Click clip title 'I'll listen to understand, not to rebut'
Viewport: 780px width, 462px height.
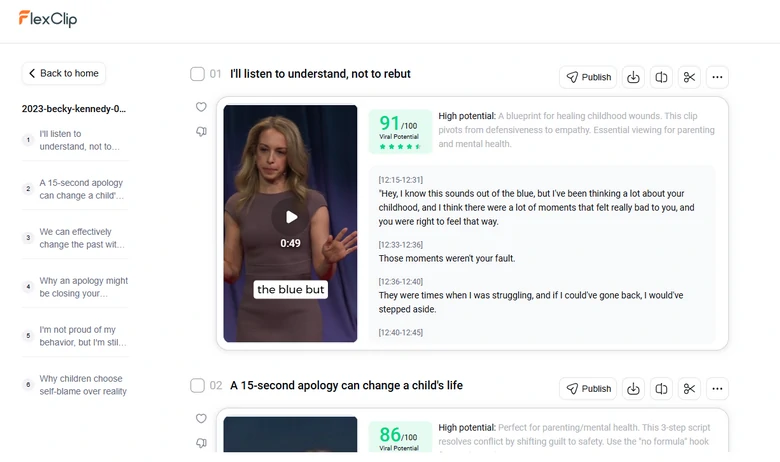coord(320,74)
